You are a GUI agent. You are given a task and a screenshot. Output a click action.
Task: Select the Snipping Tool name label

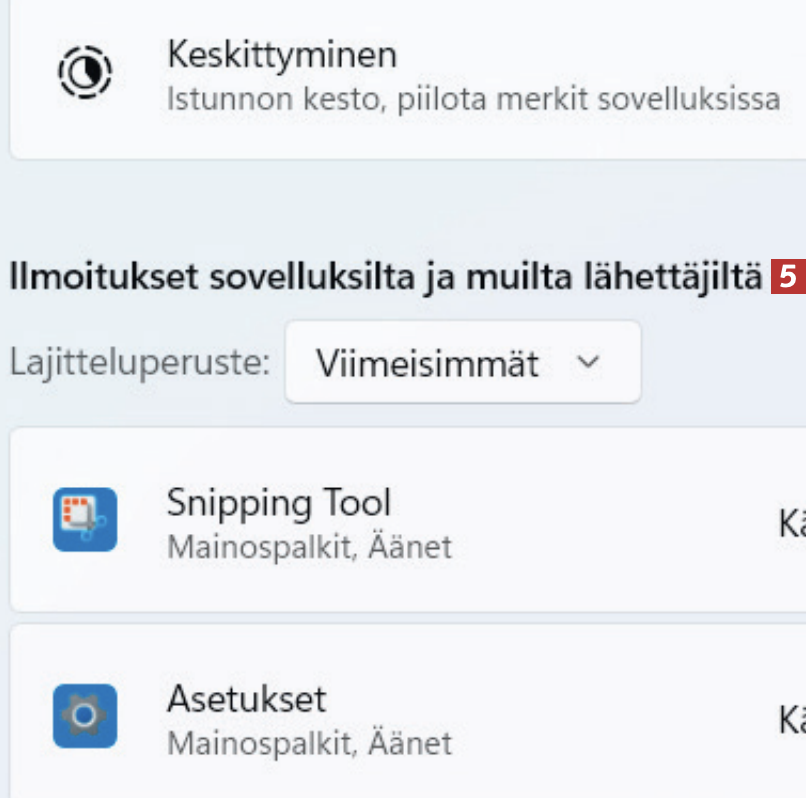279,501
